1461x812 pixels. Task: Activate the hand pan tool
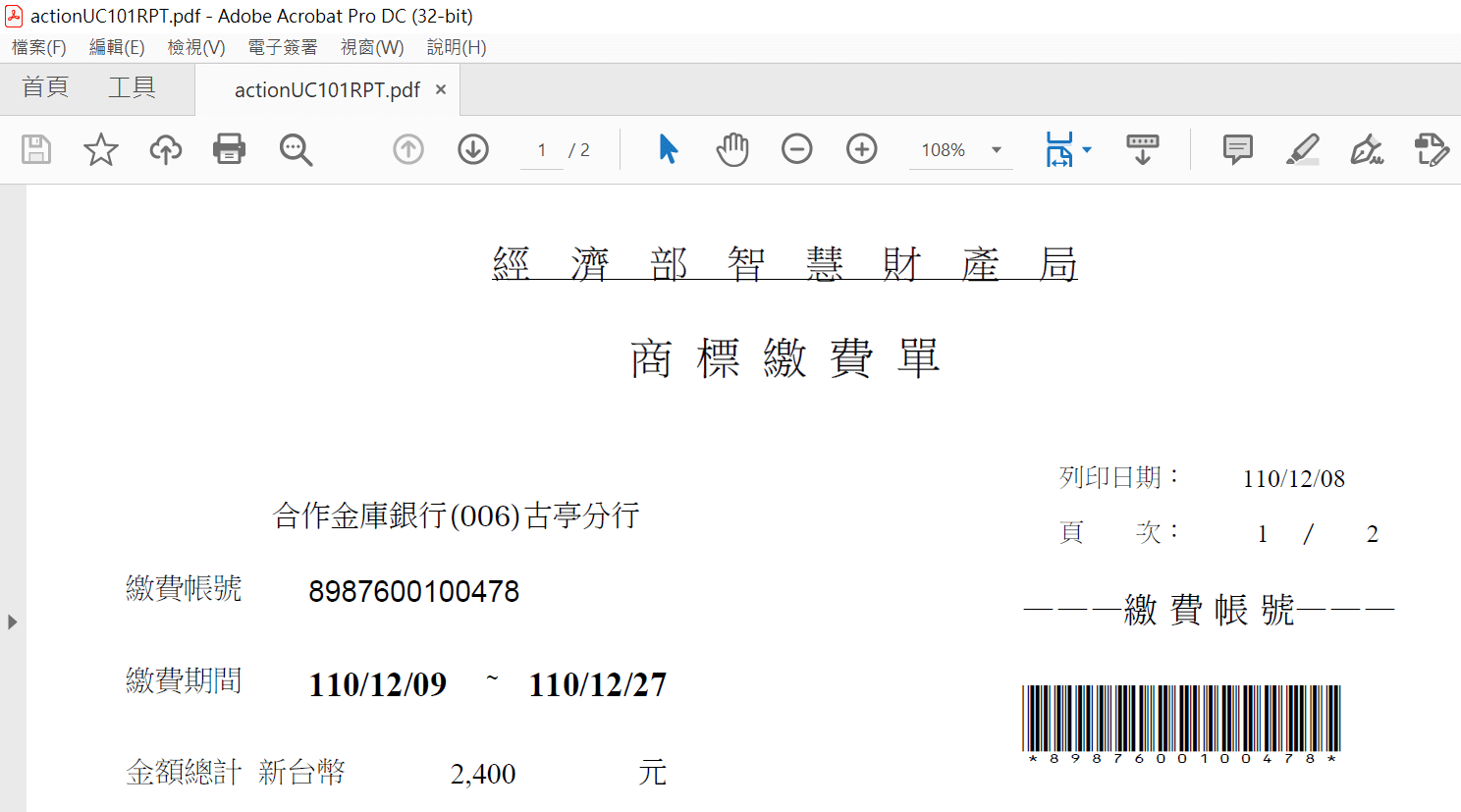732,149
